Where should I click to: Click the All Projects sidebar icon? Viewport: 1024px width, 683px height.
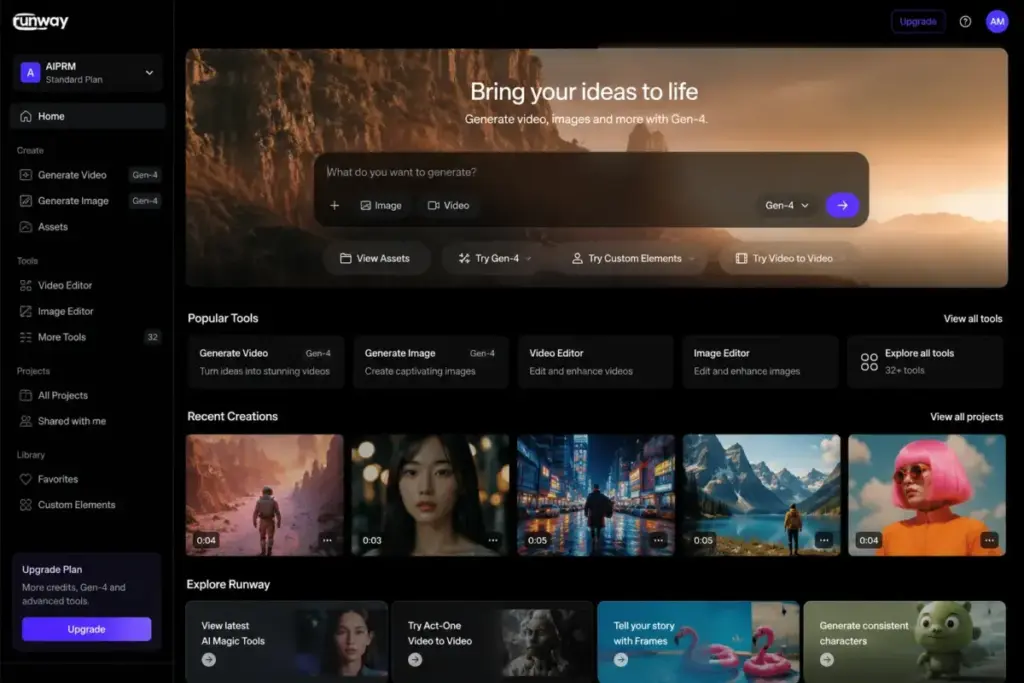coord(25,395)
